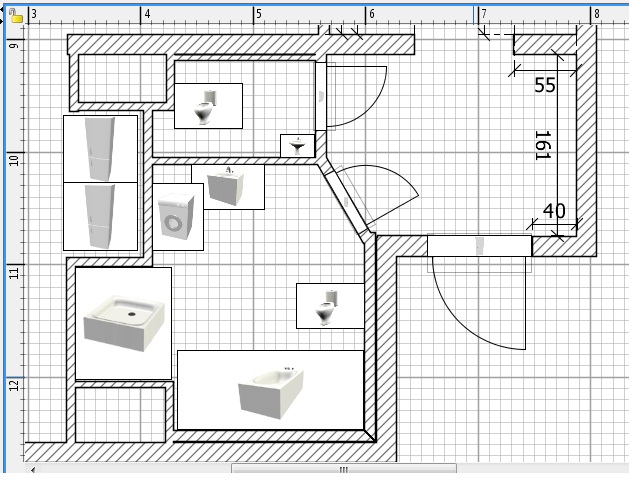Select the lower tall cabinet object
This screenshot has height=480, width=630.
[x=100, y=217]
